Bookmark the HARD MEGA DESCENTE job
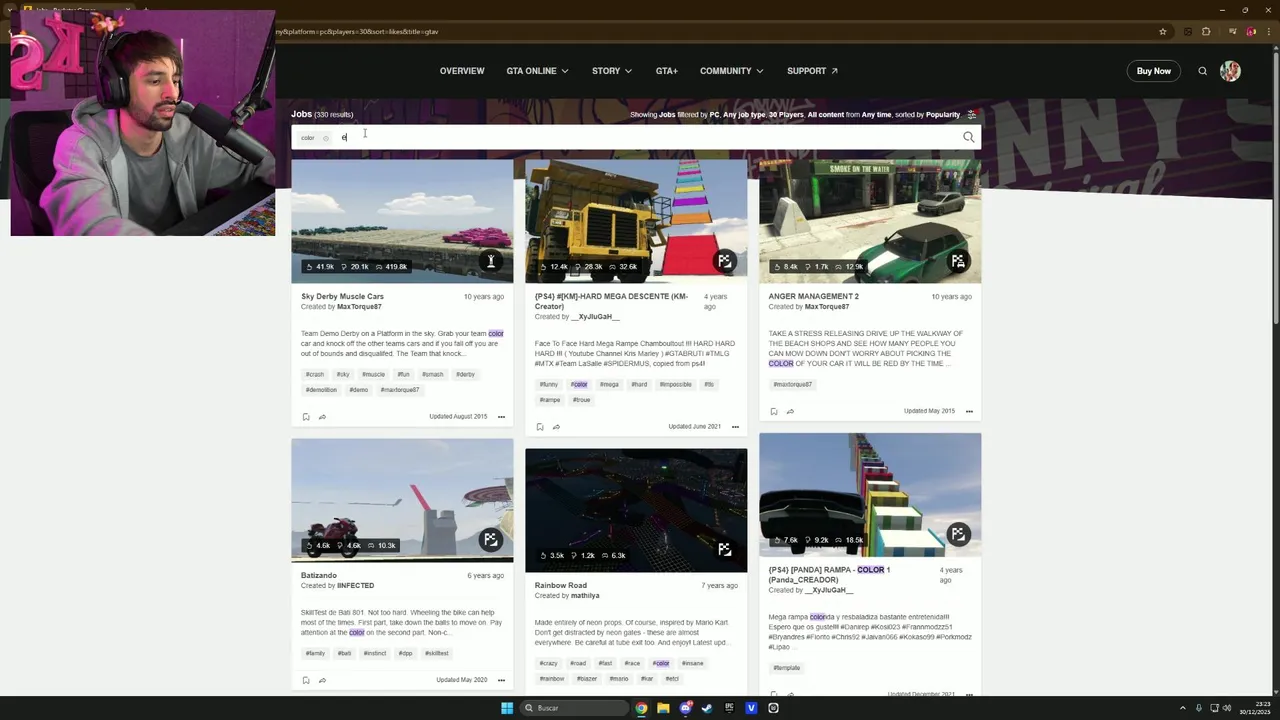Image resolution: width=1280 pixels, height=720 pixels. (x=540, y=427)
